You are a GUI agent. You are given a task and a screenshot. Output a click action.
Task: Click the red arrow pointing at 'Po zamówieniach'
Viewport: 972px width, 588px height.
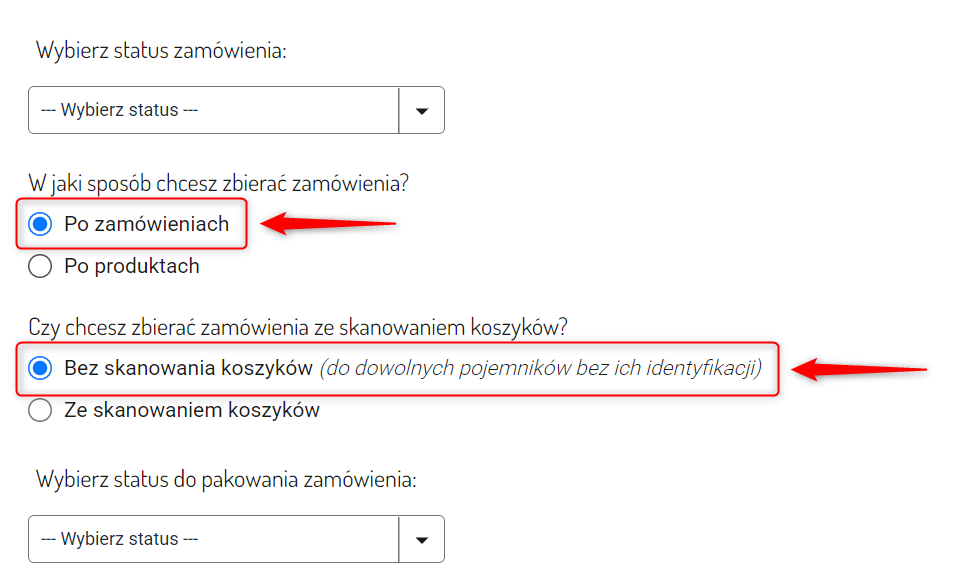point(328,223)
